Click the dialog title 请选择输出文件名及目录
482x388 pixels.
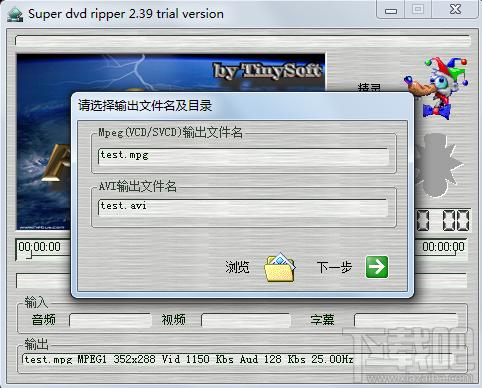[145, 106]
